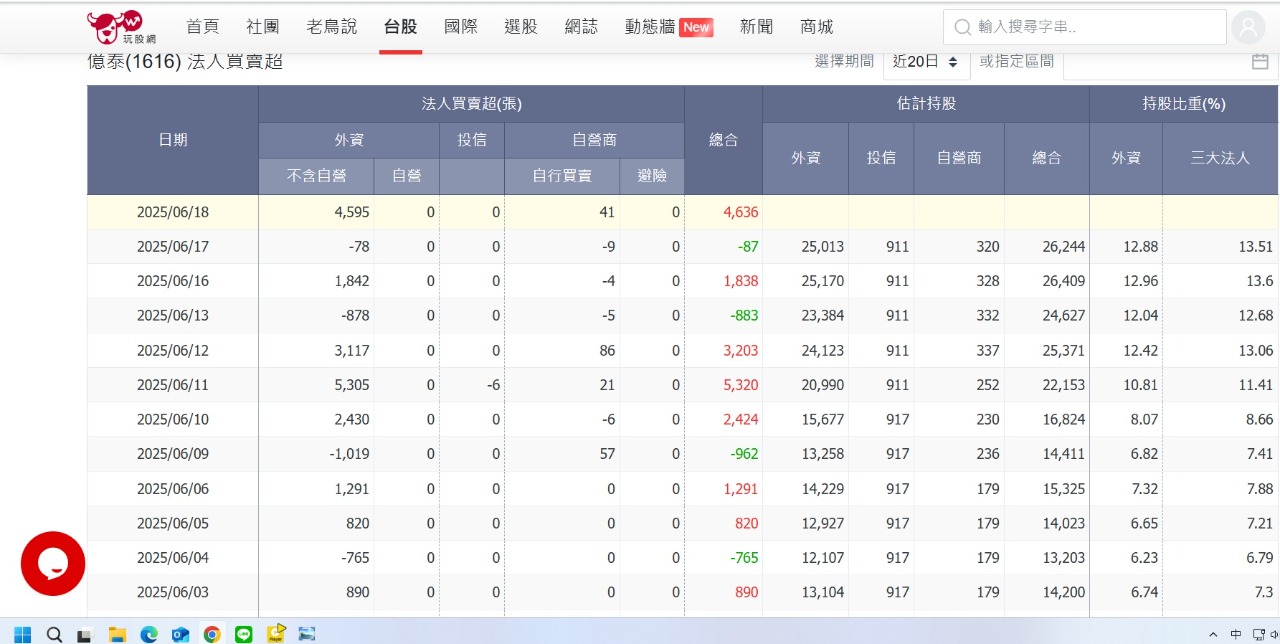1280x644 pixels.
Task: Open Outlook from the taskbar
Action: [x=180, y=634]
